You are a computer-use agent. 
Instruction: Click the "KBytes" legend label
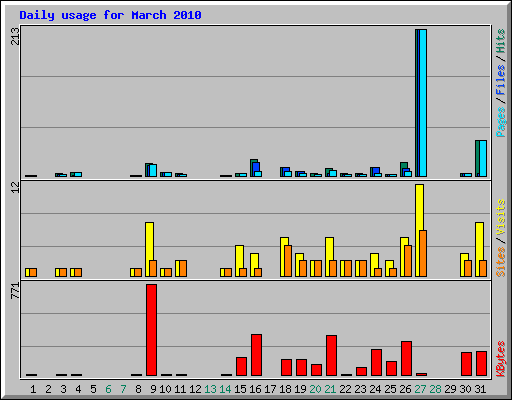(500, 359)
